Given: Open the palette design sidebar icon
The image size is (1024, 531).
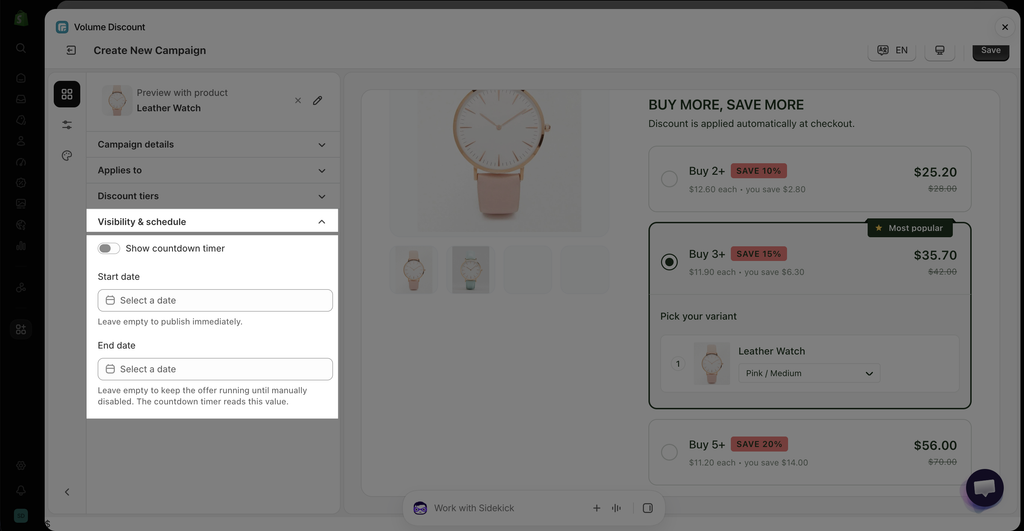Looking at the screenshot, I should tap(67, 155).
